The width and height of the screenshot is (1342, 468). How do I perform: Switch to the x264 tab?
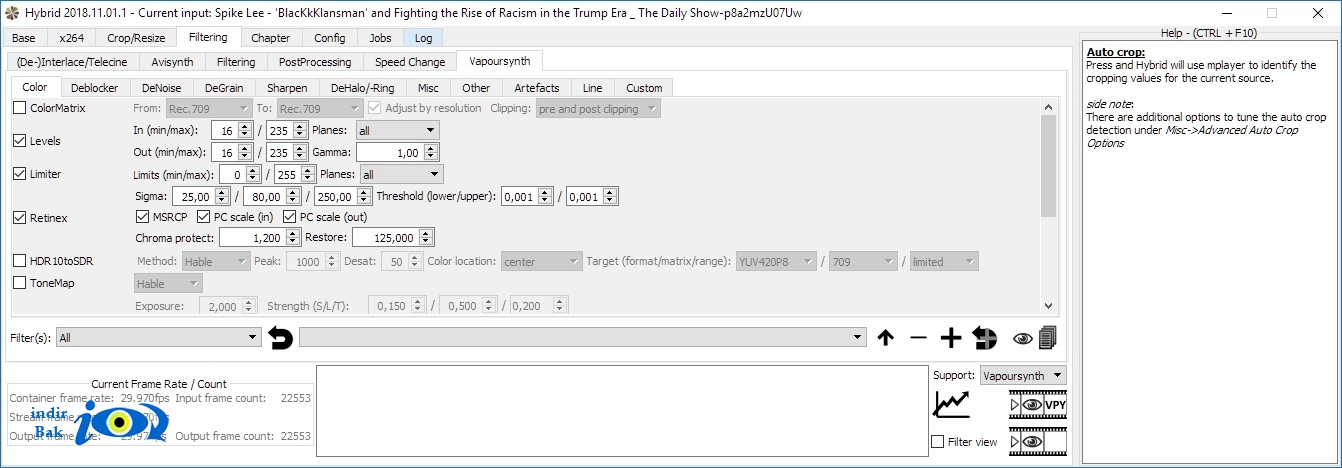click(72, 38)
